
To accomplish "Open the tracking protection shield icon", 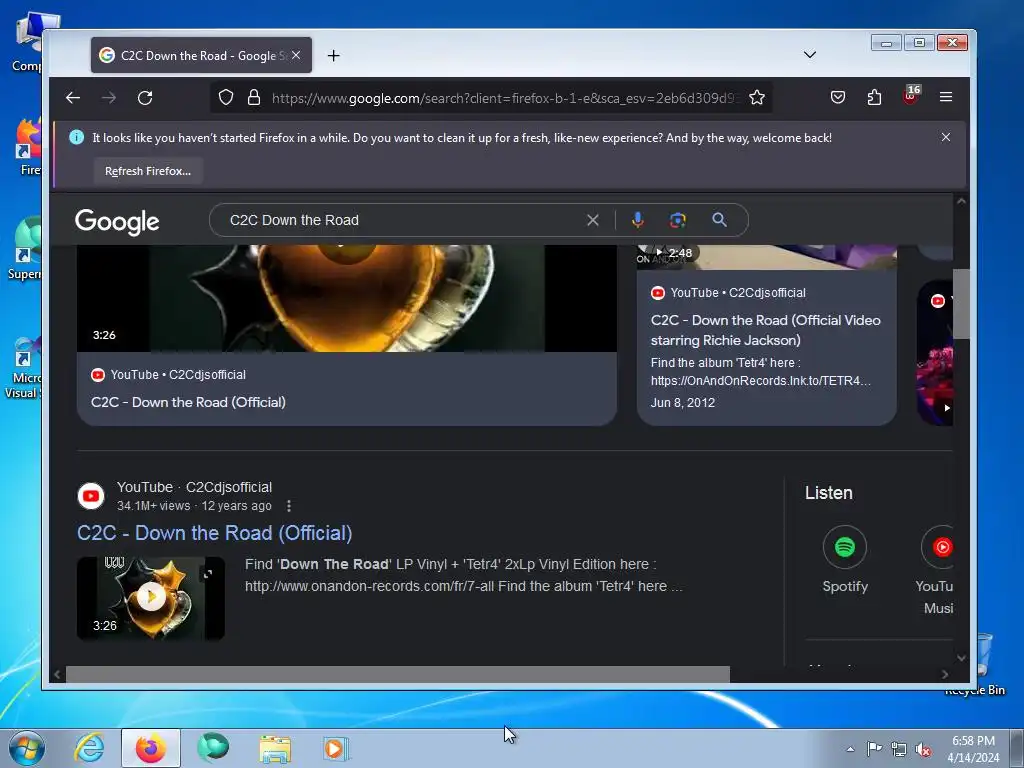I will tap(226, 98).
